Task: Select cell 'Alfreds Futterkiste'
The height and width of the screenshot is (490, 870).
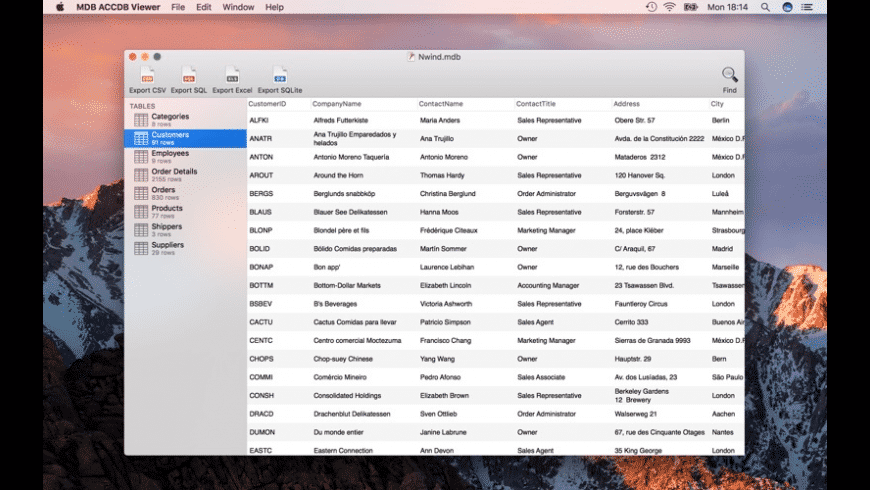Action: 341,120
